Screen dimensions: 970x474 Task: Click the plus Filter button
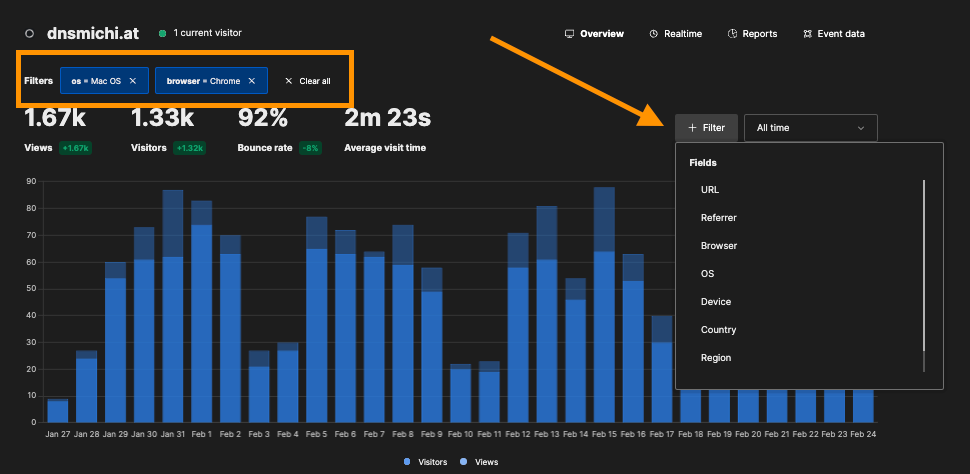pyautogui.click(x=706, y=128)
